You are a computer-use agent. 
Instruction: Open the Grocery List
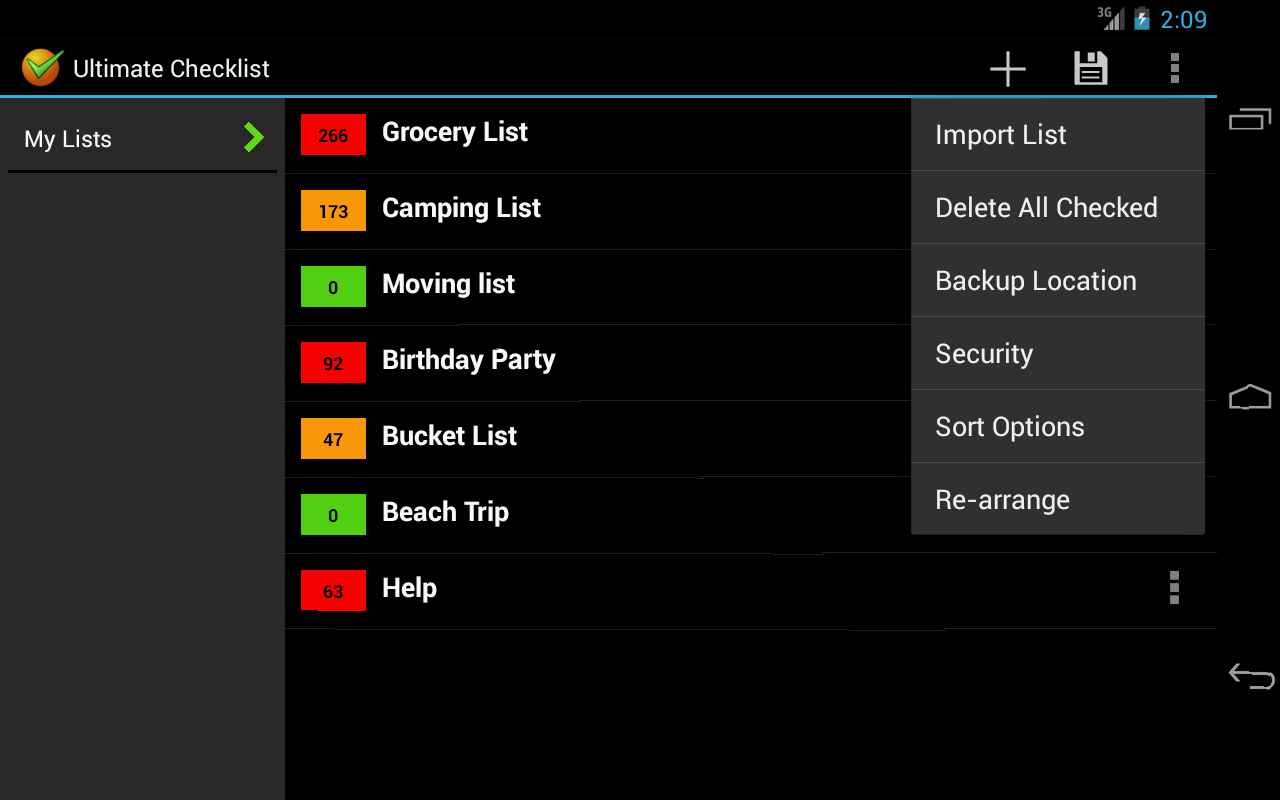[455, 131]
